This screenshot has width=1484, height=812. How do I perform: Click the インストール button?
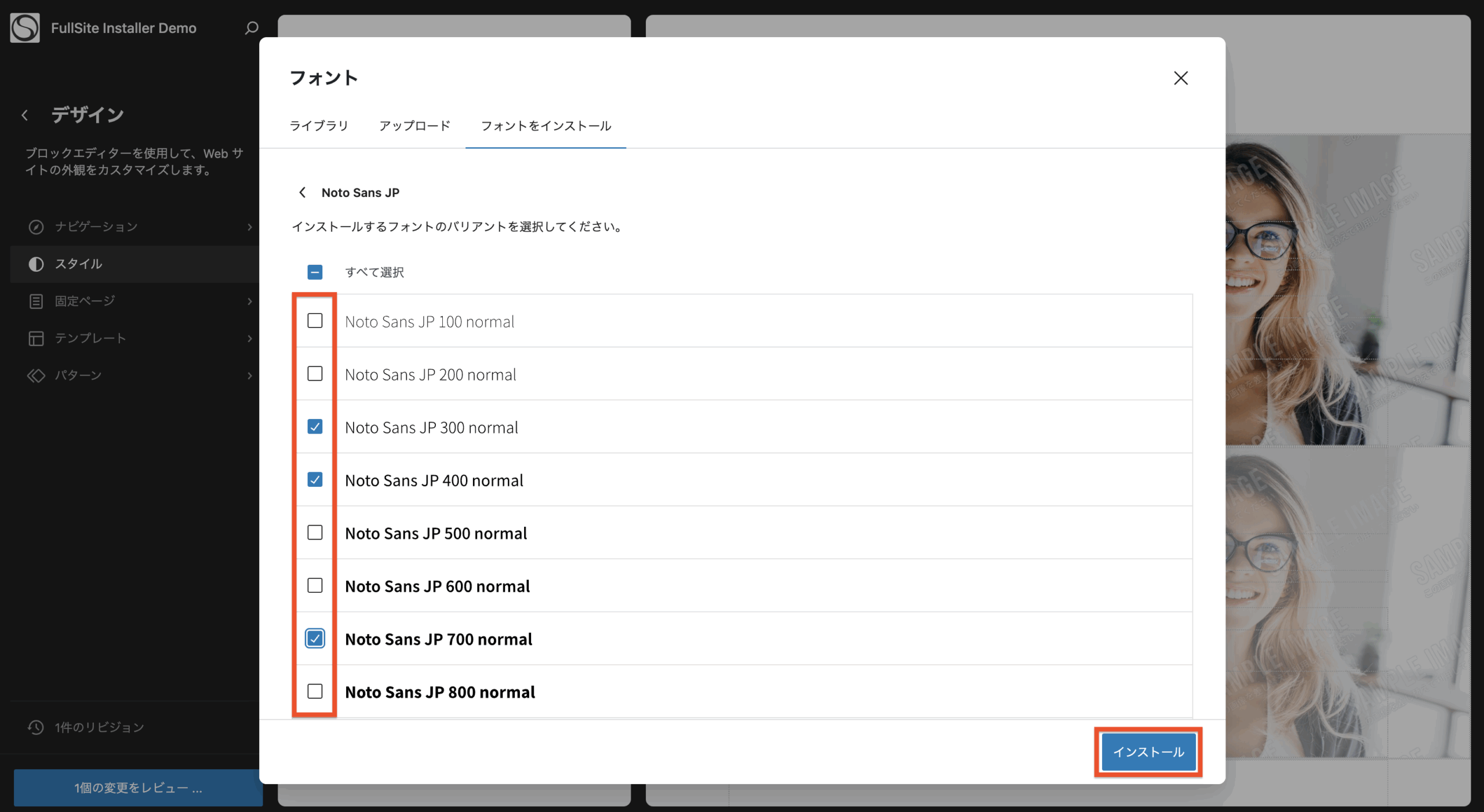(x=1148, y=752)
